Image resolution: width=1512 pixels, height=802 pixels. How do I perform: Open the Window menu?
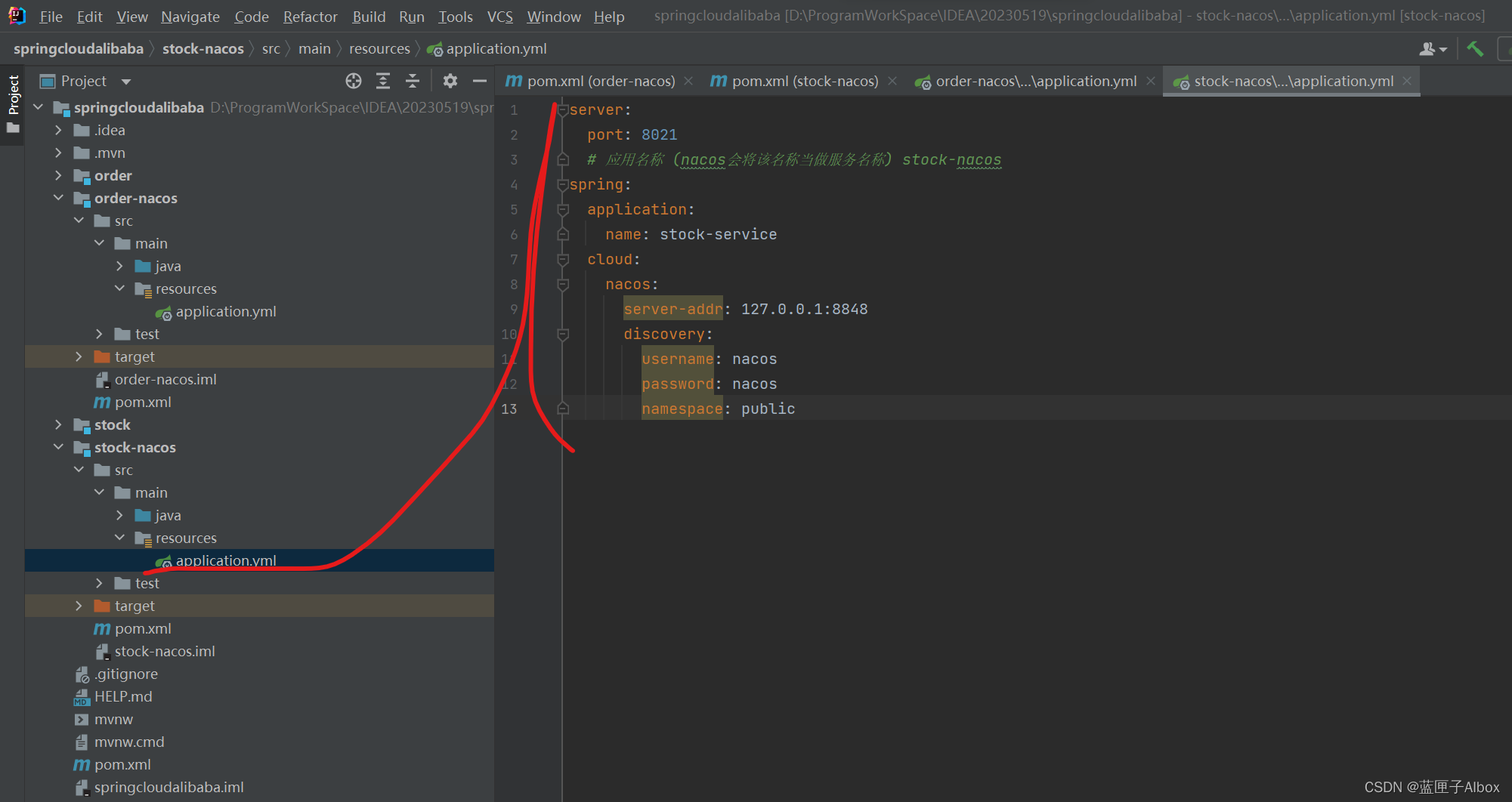pyautogui.click(x=554, y=17)
